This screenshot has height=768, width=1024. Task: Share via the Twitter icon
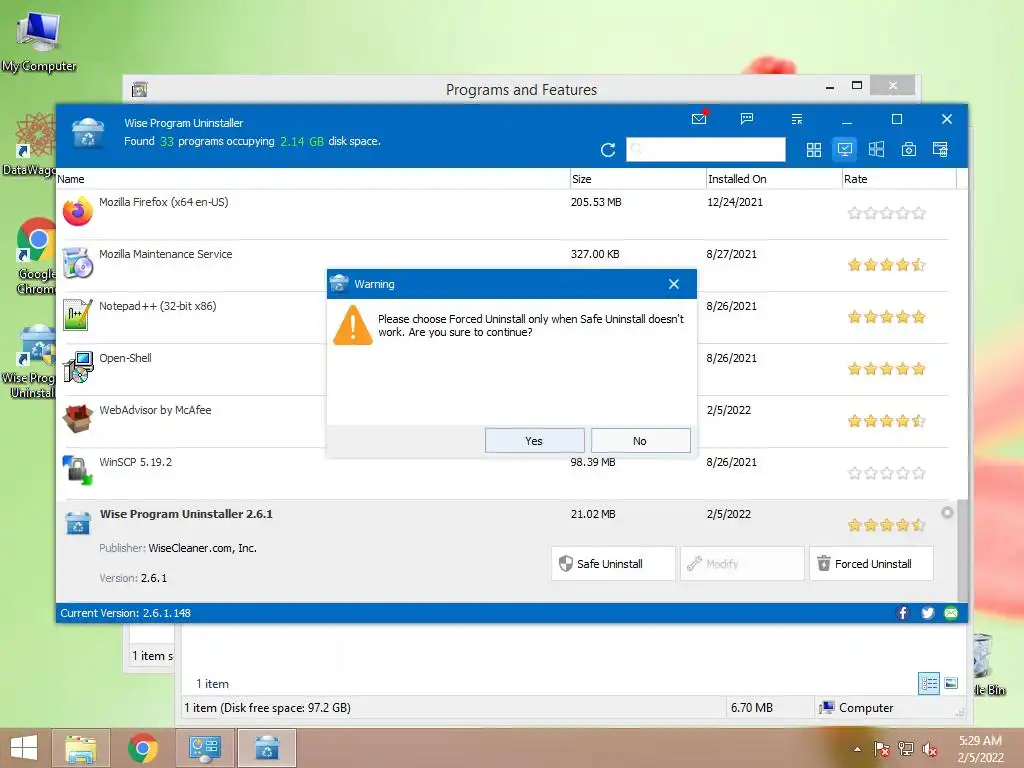[x=927, y=613]
